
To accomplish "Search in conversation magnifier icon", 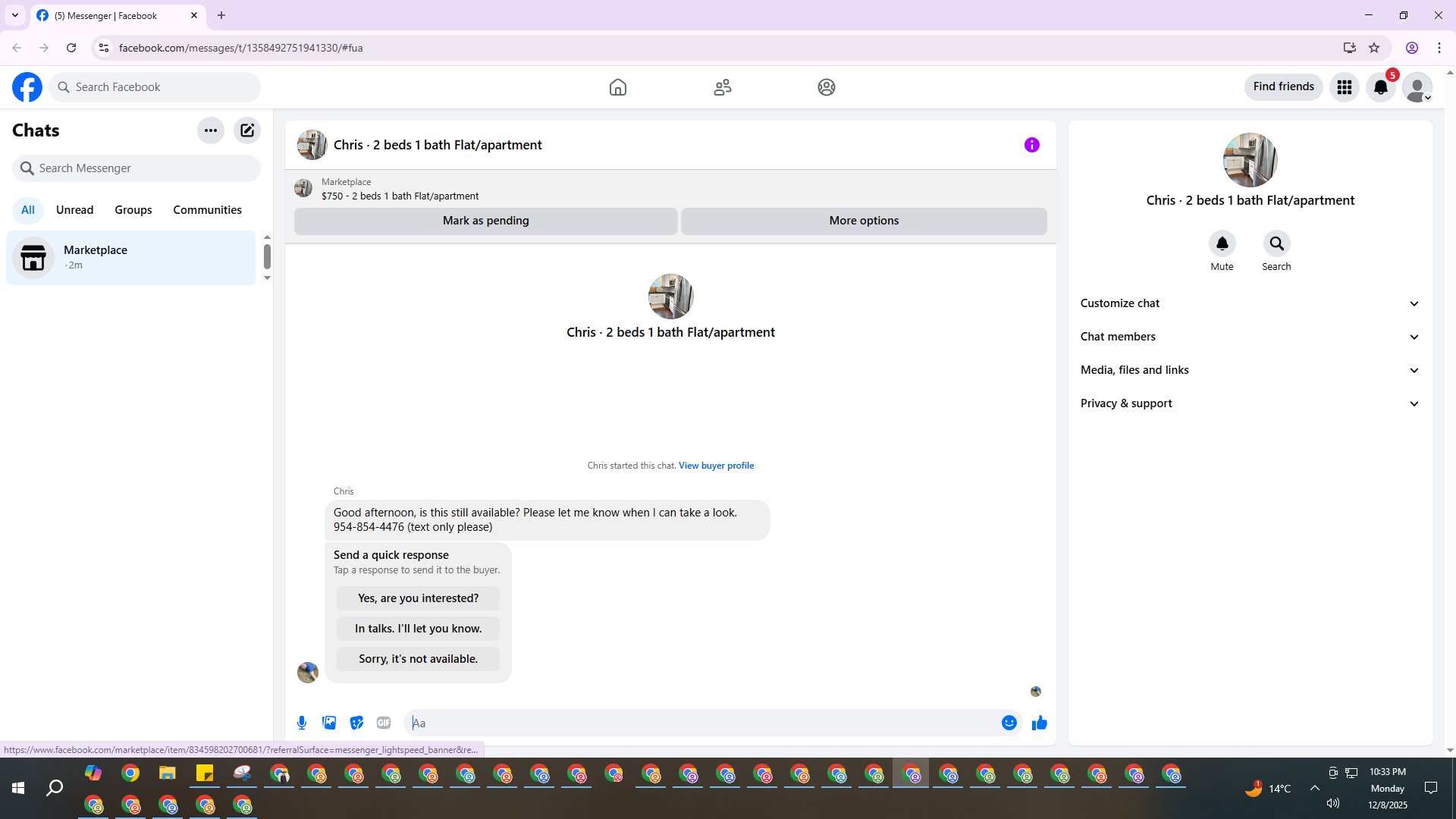I will tap(1277, 243).
